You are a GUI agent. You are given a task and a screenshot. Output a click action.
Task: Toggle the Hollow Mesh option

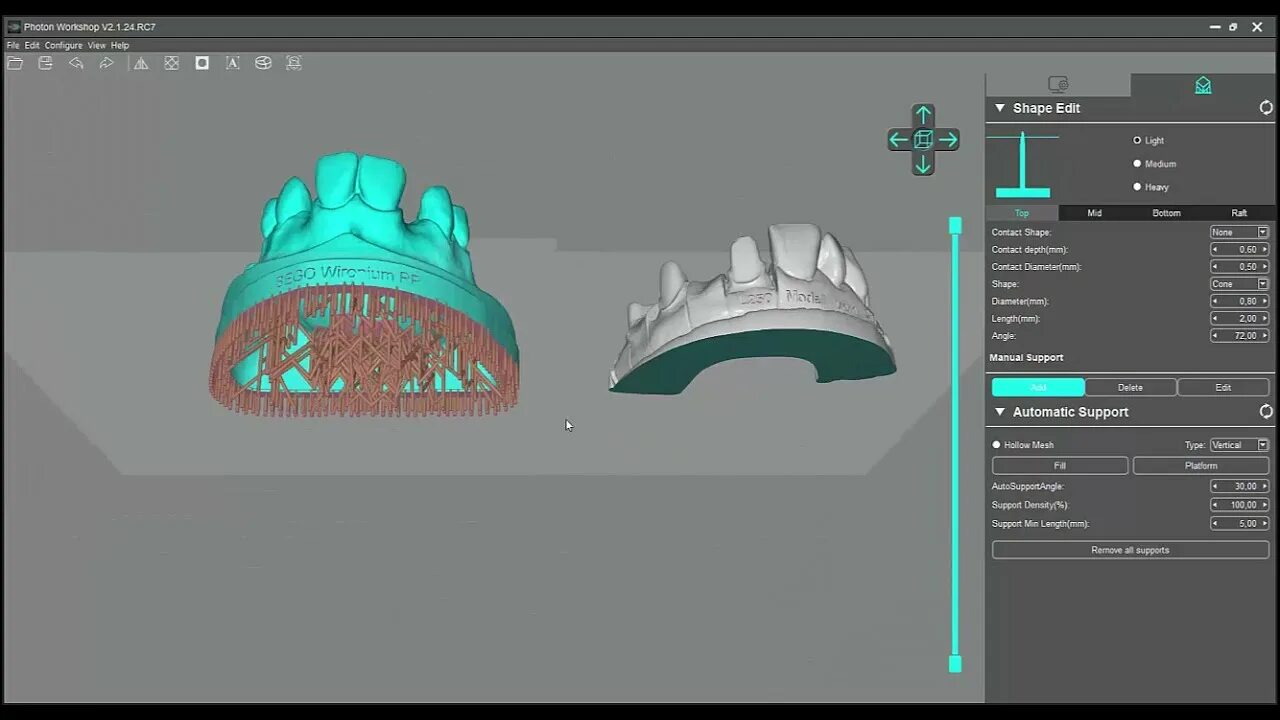[996, 445]
